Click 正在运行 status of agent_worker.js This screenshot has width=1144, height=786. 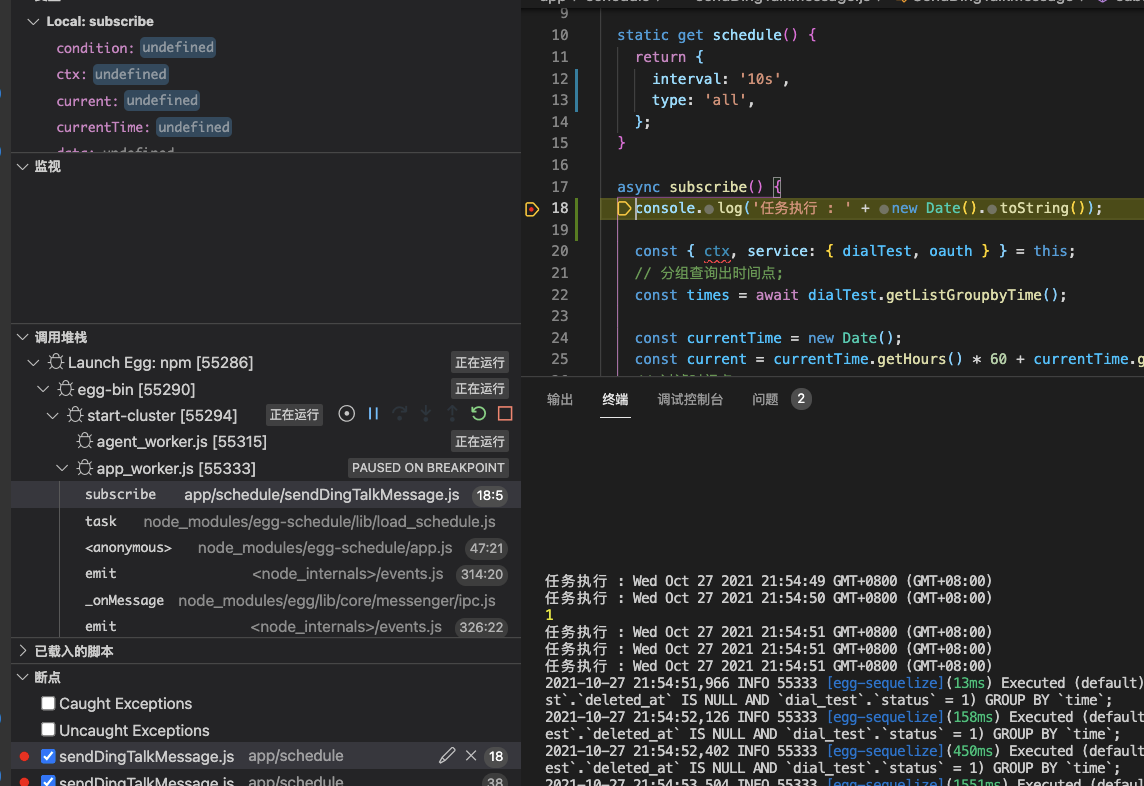click(x=479, y=442)
